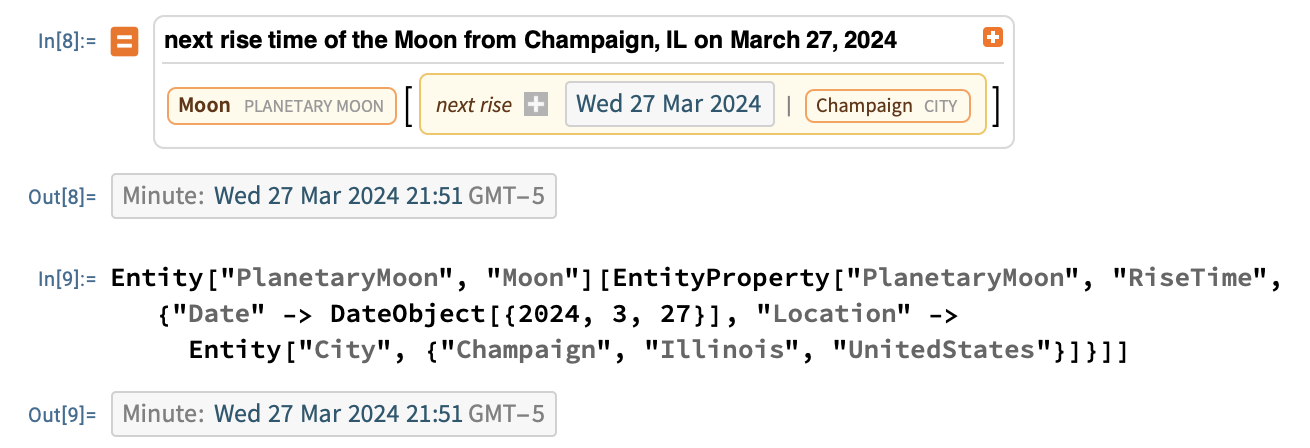
Task: Select the Out[8]= cell label
Action: coord(61,197)
